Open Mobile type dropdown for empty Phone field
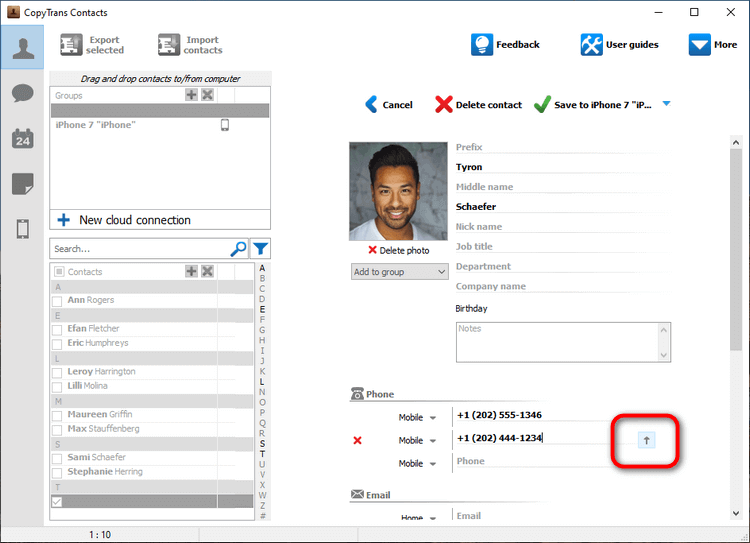Screen dimensions: 750x543 click(417, 463)
